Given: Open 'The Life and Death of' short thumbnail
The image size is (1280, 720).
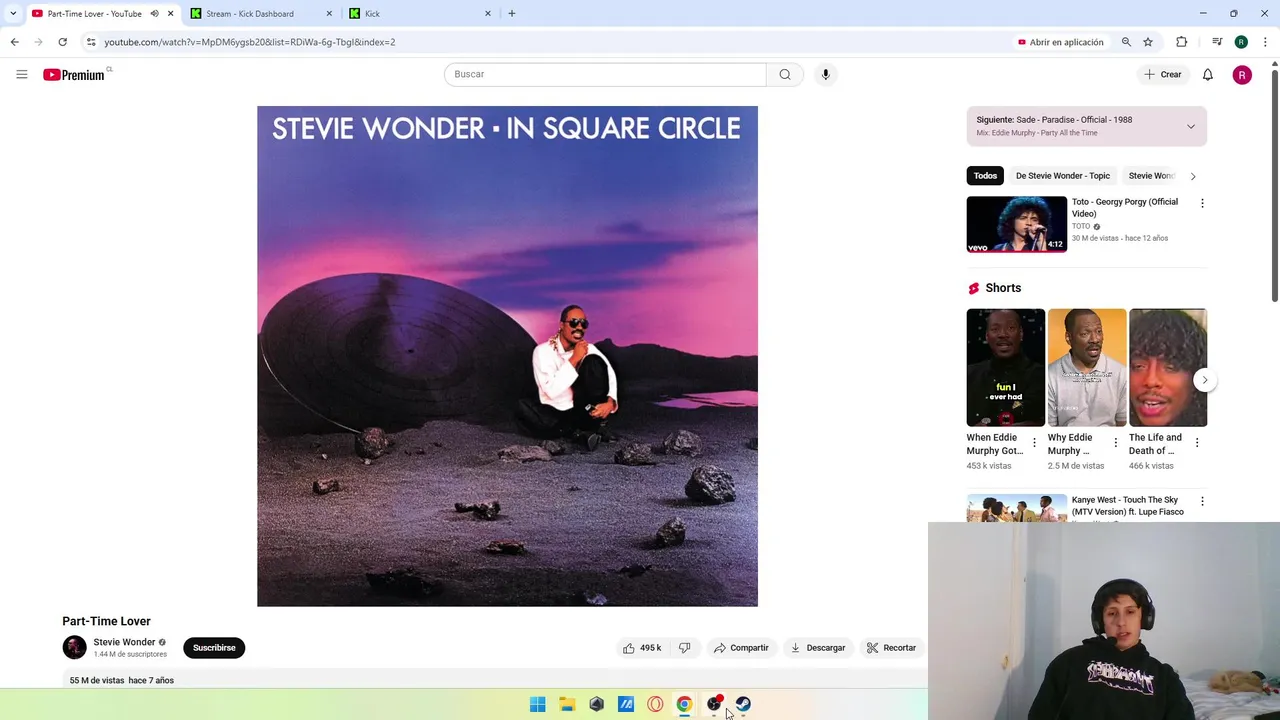Looking at the screenshot, I should pos(1168,368).
